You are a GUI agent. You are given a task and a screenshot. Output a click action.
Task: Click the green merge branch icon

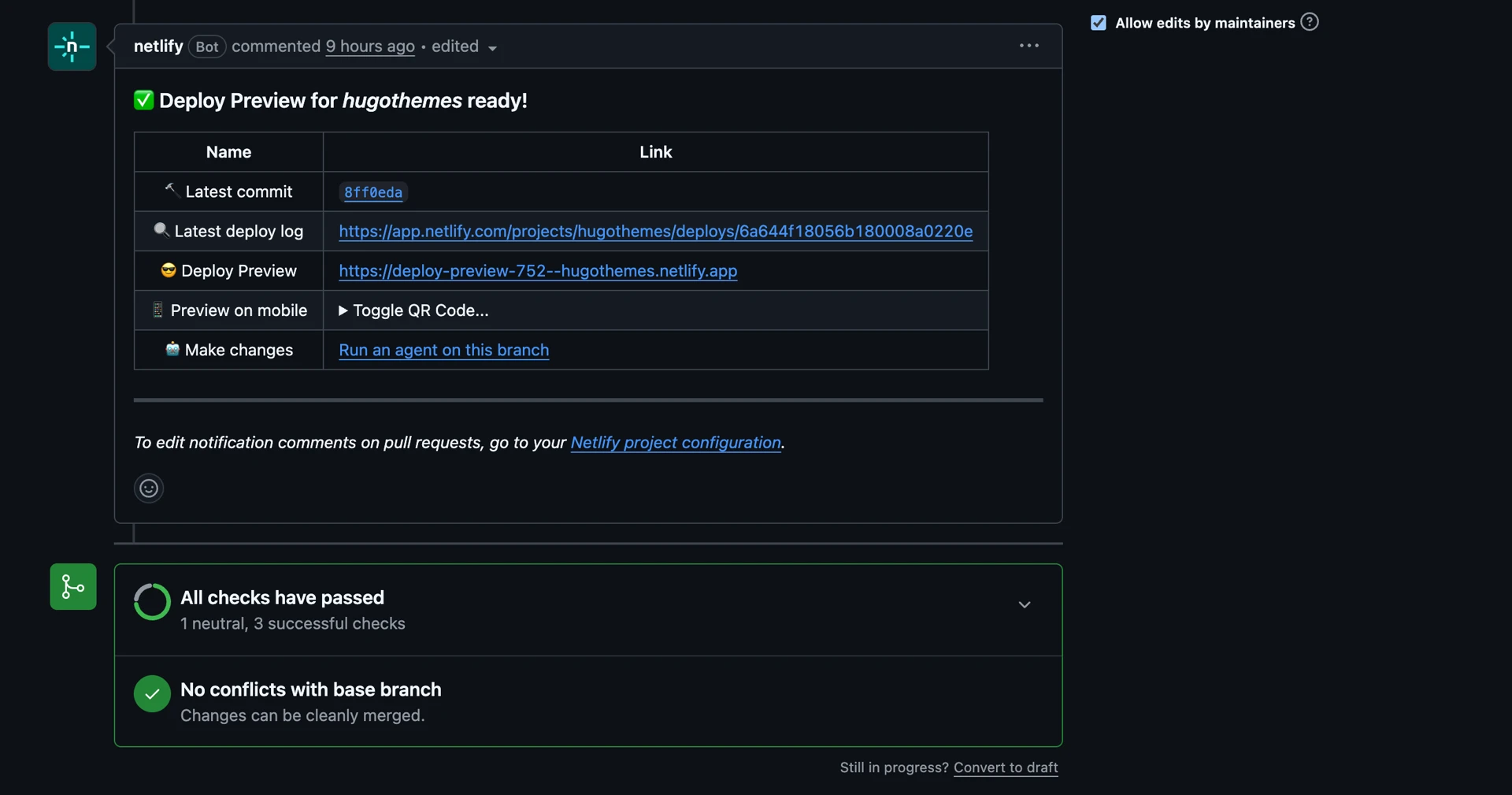tap(73, 586)
